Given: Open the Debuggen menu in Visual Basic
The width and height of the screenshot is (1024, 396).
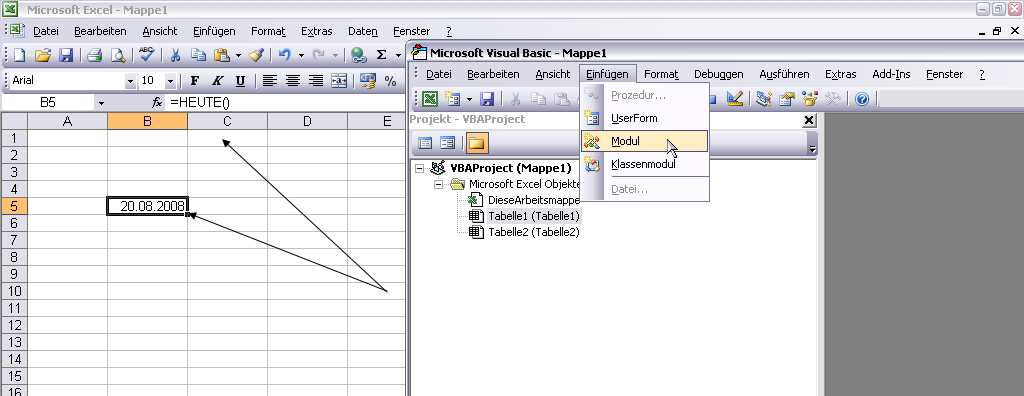Looking at the screenshot, I should tap(718, 74).
